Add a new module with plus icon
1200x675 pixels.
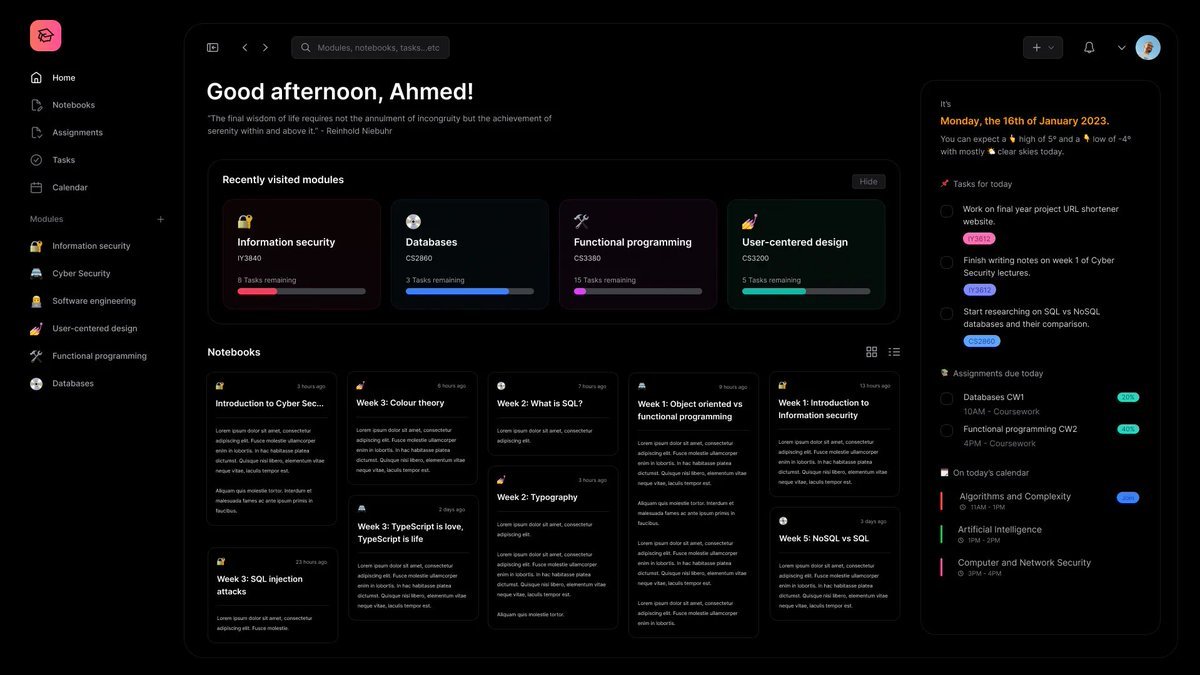tap(160, 219)
